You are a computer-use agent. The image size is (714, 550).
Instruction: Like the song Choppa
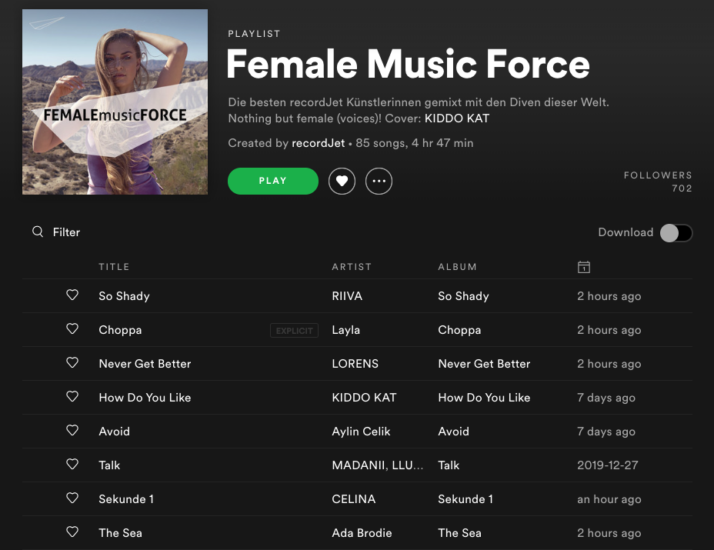coord(72,329)
